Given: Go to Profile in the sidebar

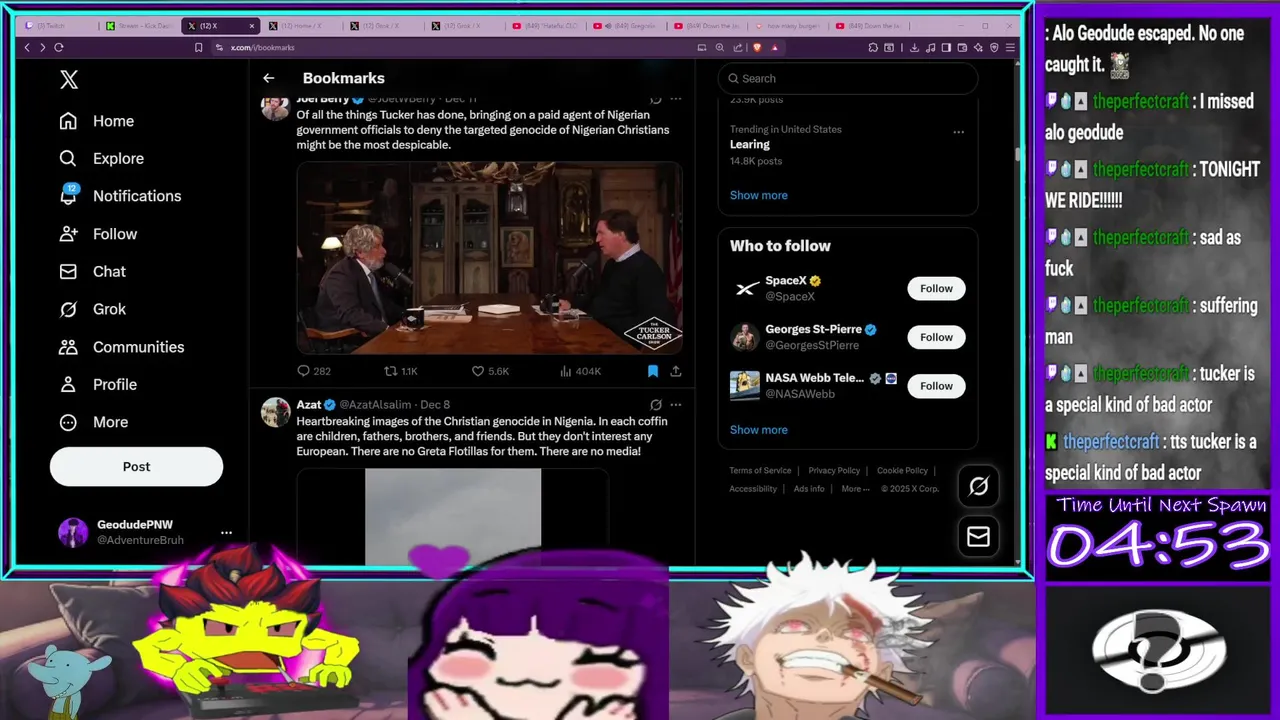Looking at the screenshot, I should (x=98, y=384).
